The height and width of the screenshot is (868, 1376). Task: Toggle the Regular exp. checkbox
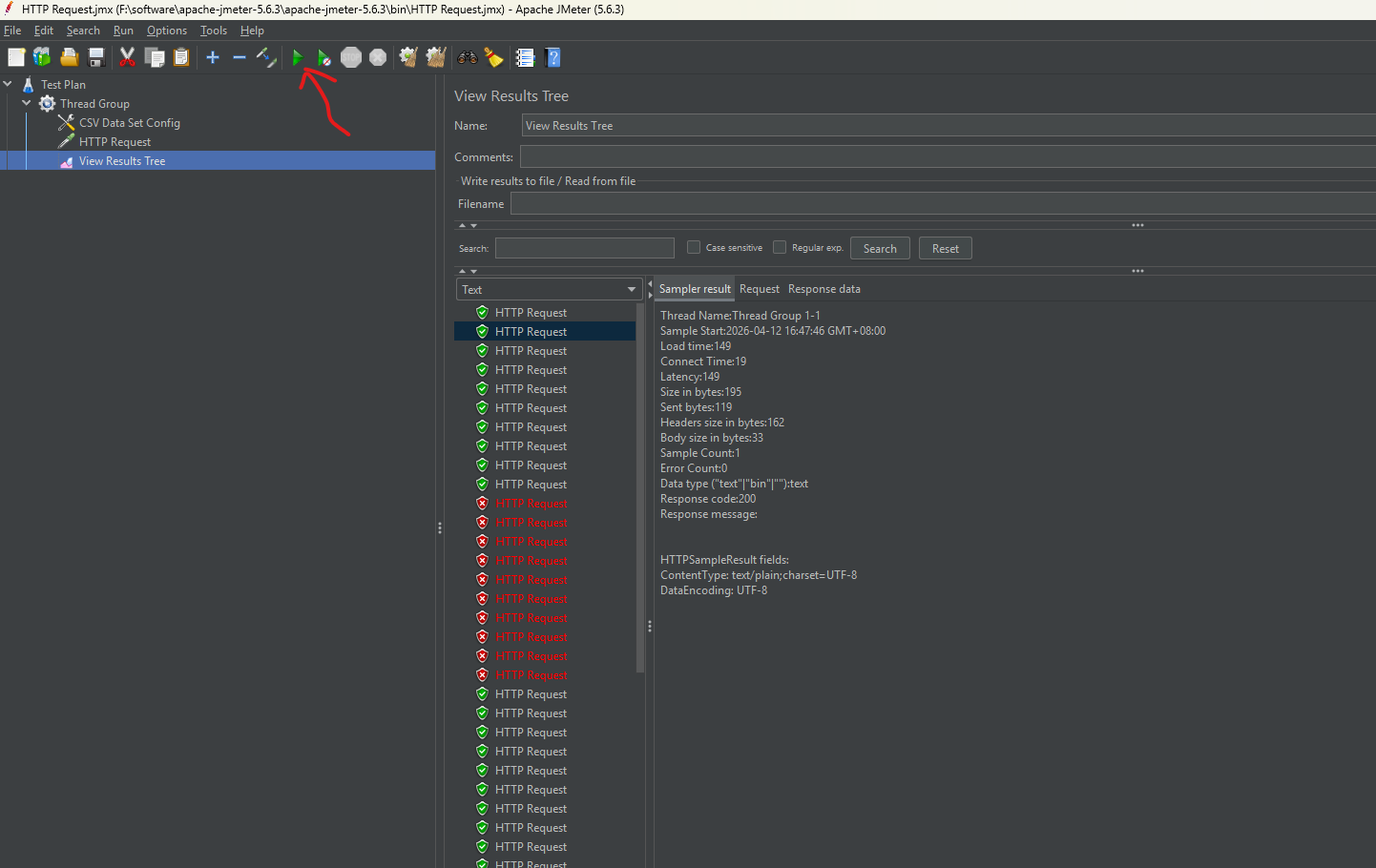coord(780,247)
